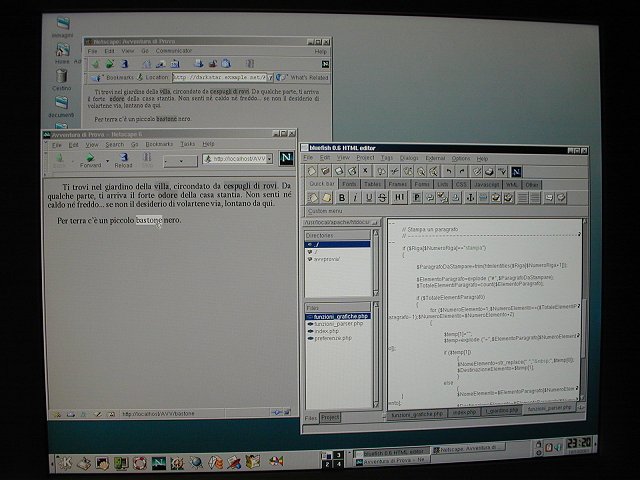Image resolution: width=640 pixels, height=480 pixels.
Task: Apply Strikethrough from the bluefish quick bar
Action: pos(382,198)
